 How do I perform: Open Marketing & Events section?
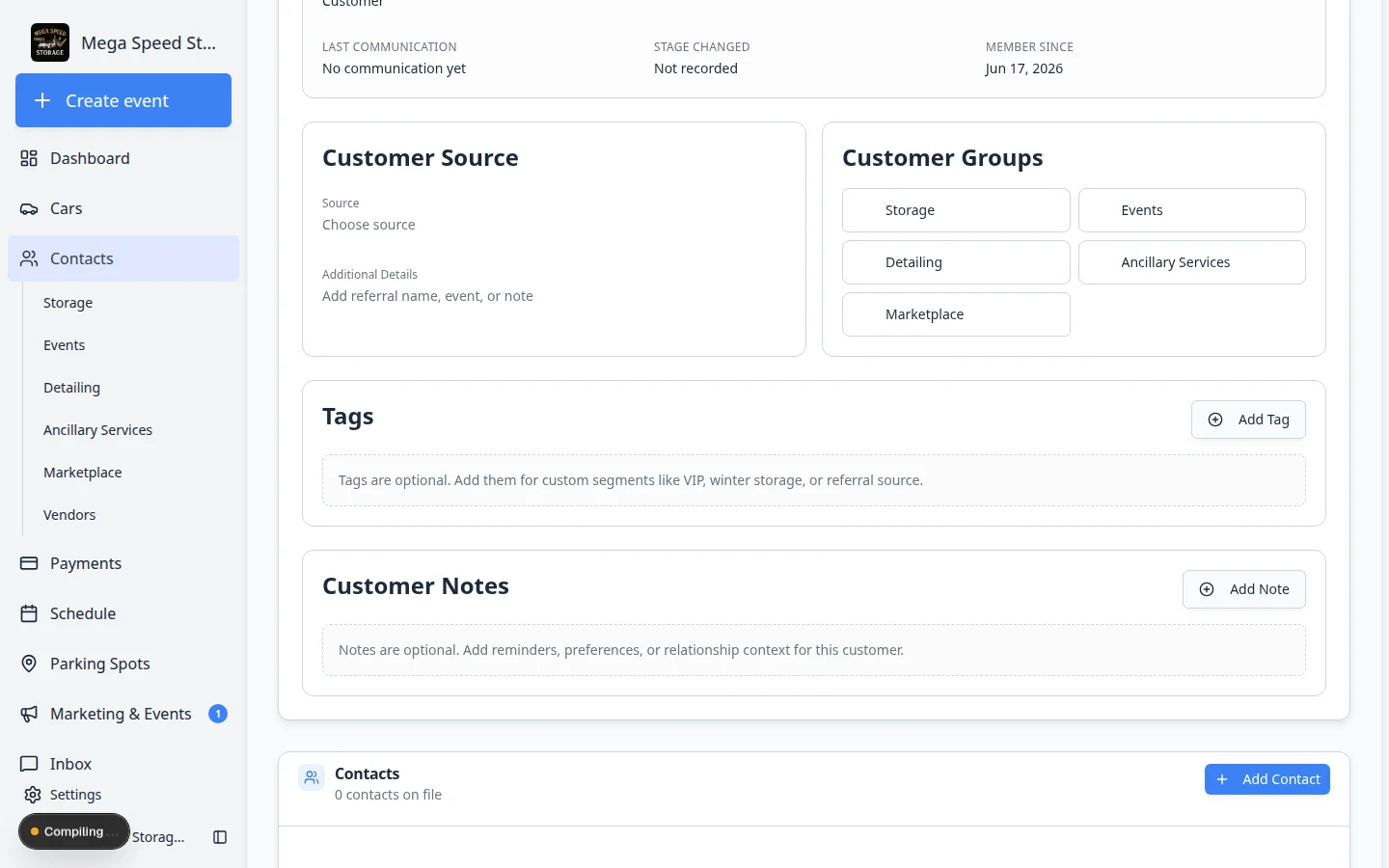[x=123, y=714]
